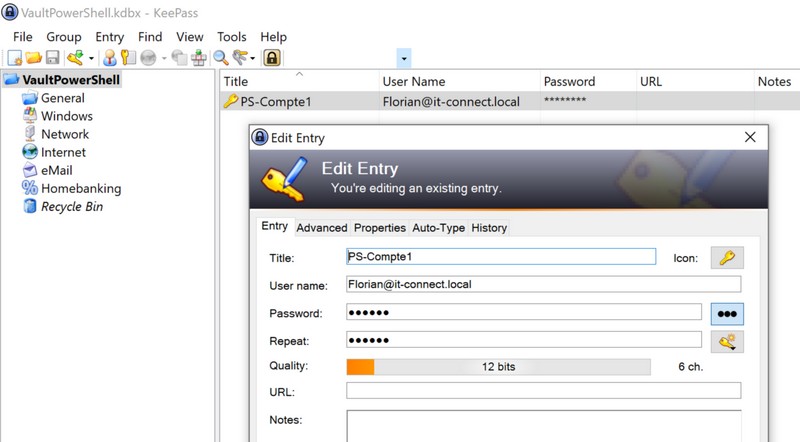Expand the Add Entry dropdown arrow
This screenshot has width=800, height=442.
pyautogui.click(x=91, y=58)
